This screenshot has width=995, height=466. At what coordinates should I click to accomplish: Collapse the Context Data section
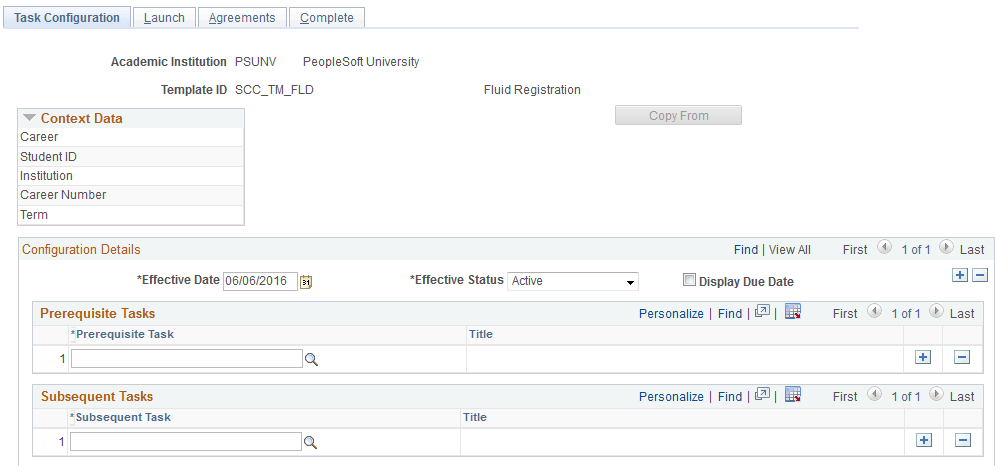pos(29,118)
